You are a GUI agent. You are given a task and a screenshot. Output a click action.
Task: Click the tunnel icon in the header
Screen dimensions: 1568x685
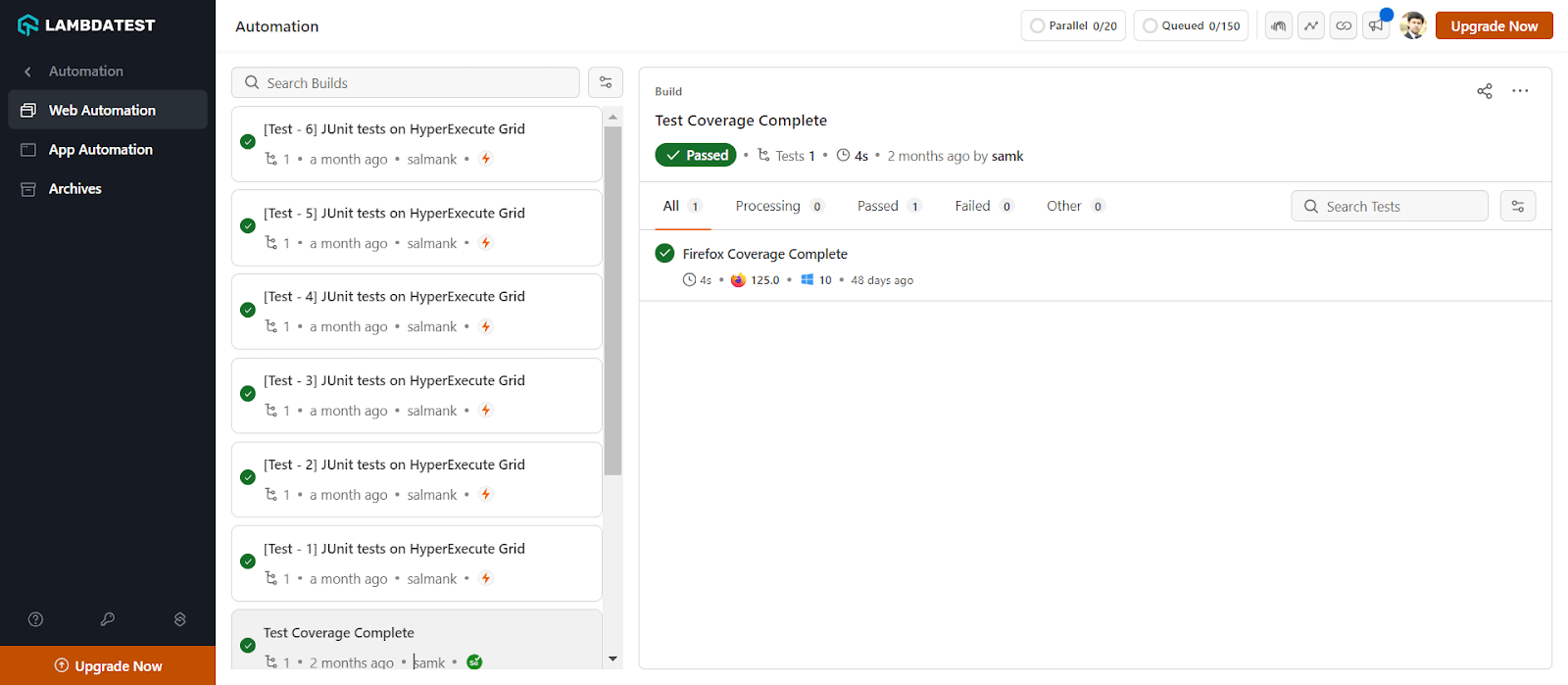click(1279, 26)
